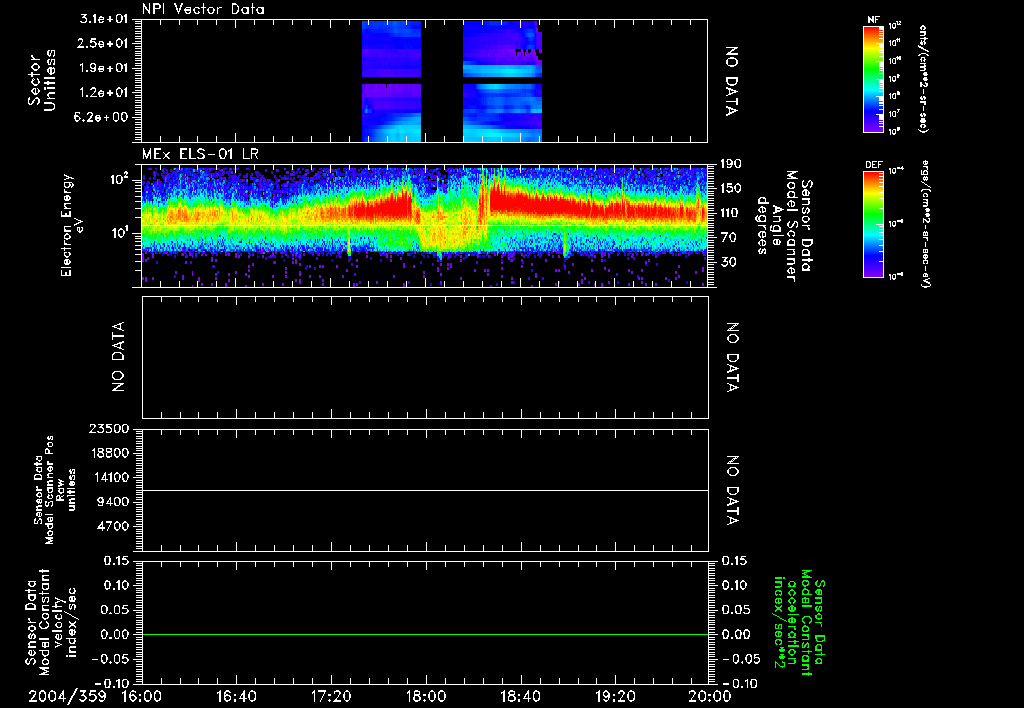Click the NPI Vector Data title
This screenshot has width=1024, height=708.
tap(203, 9)
